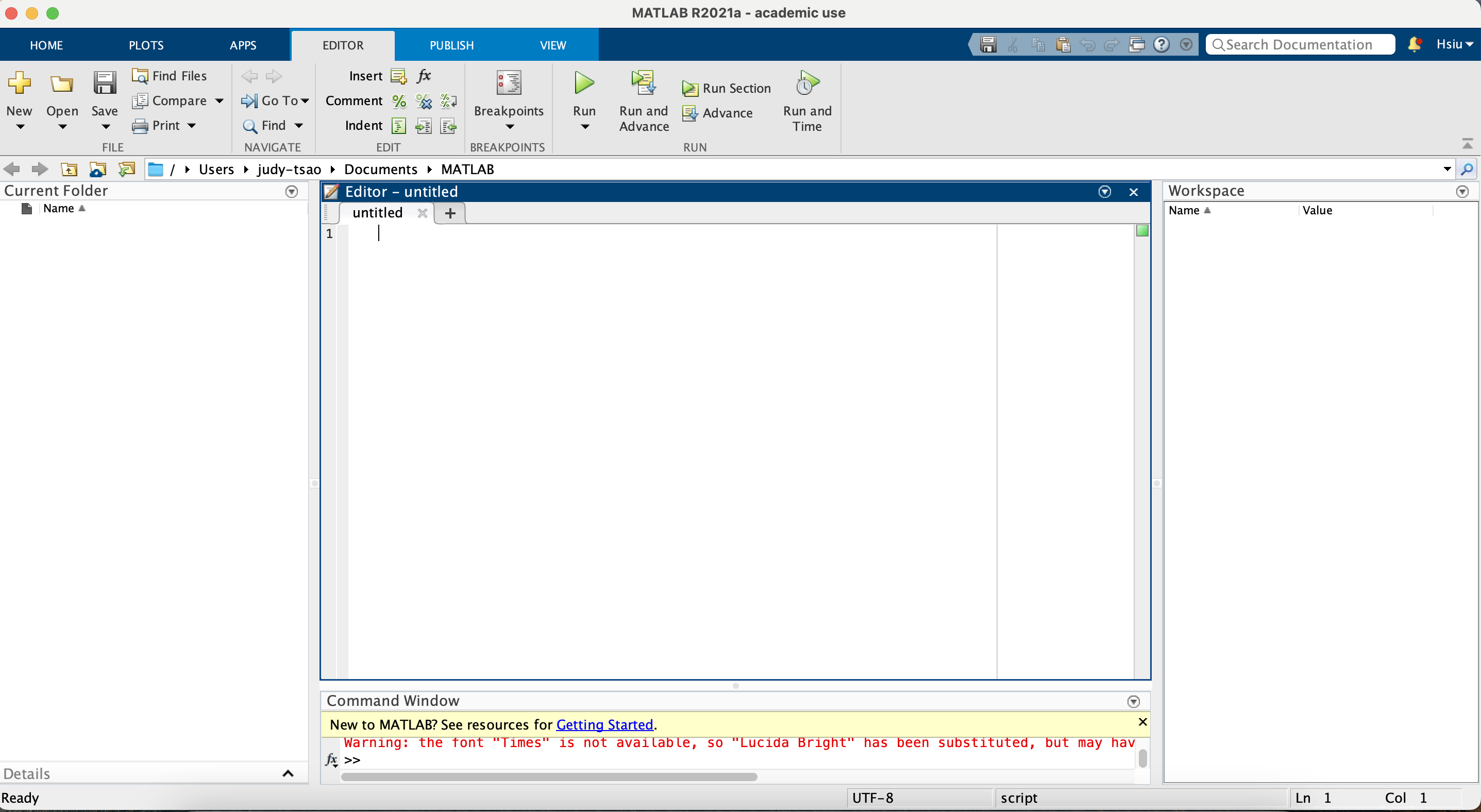Viewport: 1481px width, 812px height.
Task: Click the Insert function fx icon
Action: click(x=424, y=76)
